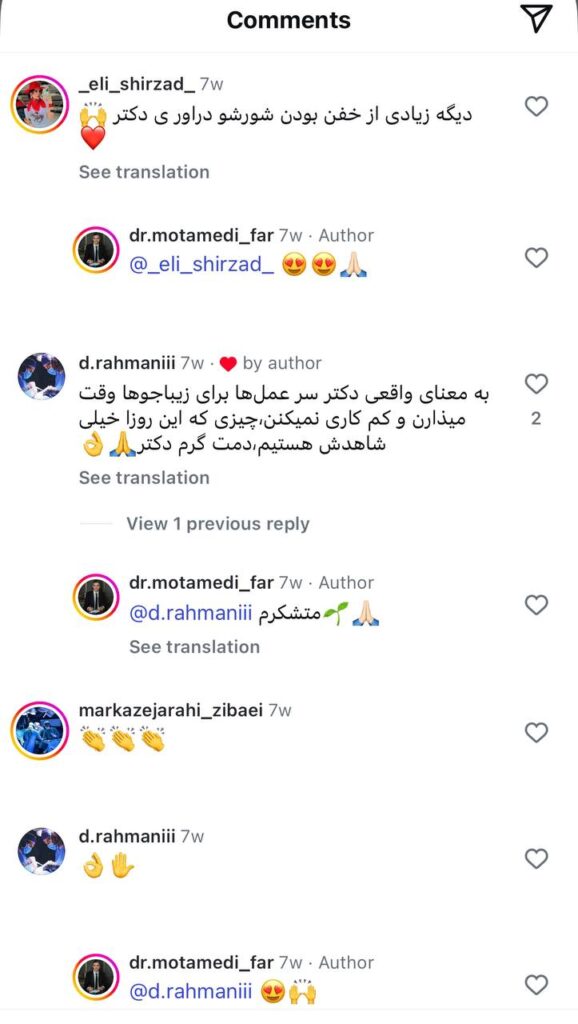
Task: Like dr.motamedi_far's reply to @_eli_shirzad_
Action: click(536, 258)
